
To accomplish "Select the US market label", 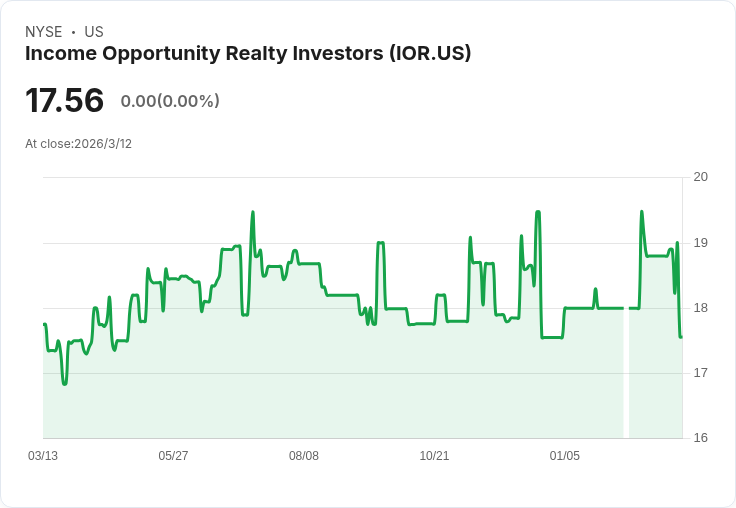I will point(94,32).
